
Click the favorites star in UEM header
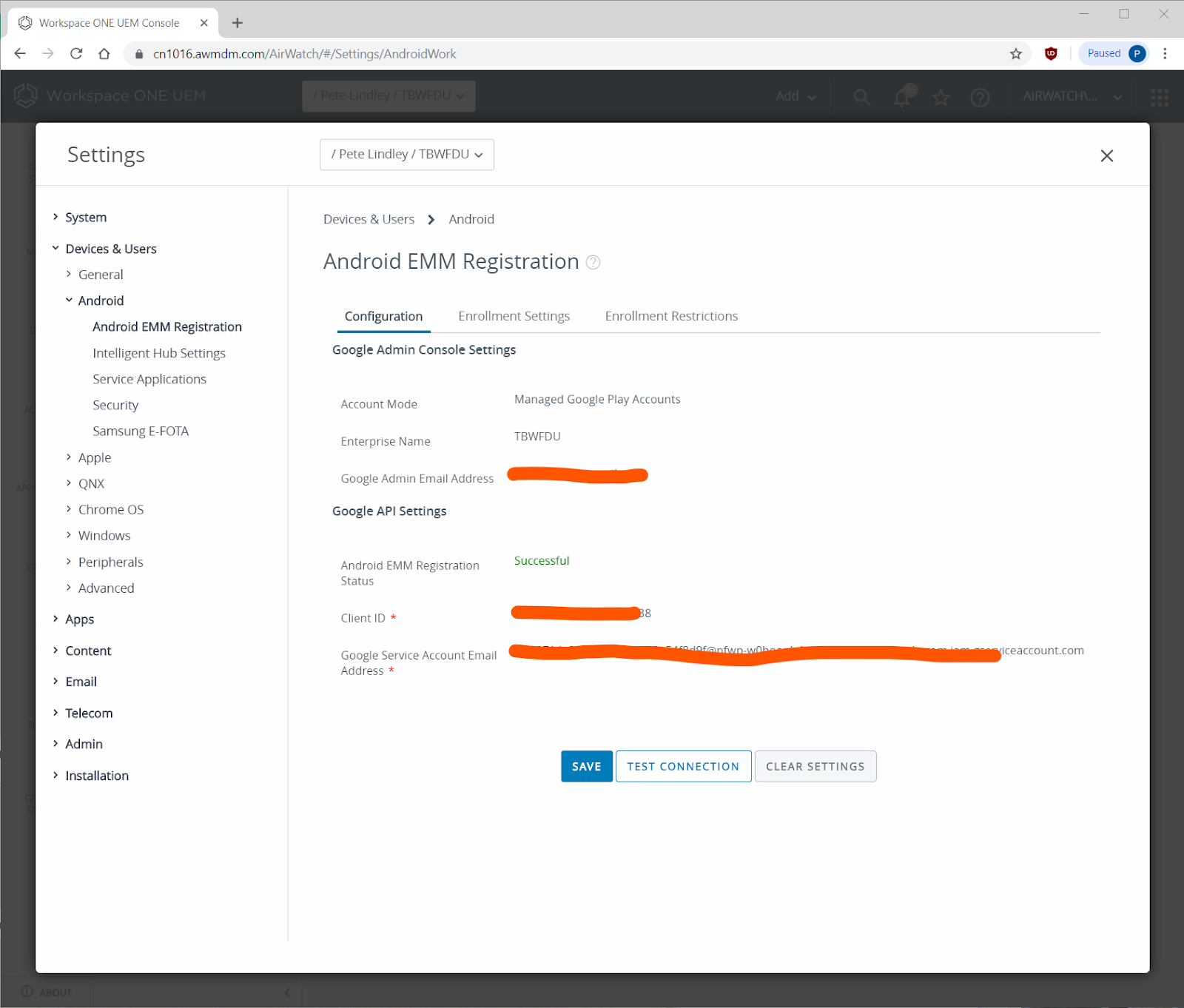click(941, 96)
